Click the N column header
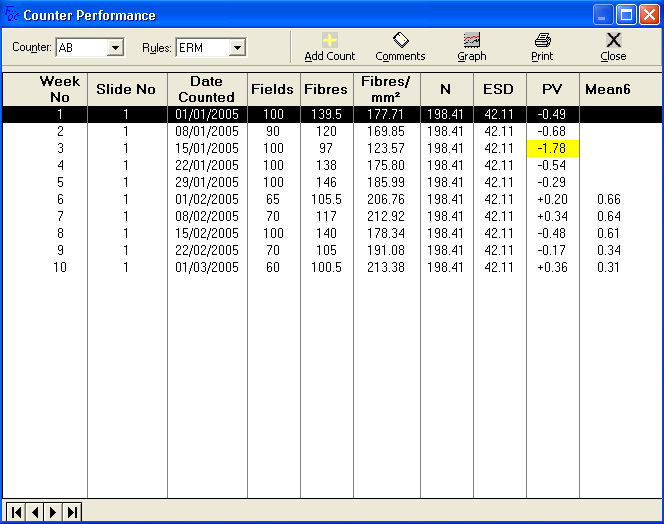The width and height of the screenshot is (664, 524). (446, 89)
